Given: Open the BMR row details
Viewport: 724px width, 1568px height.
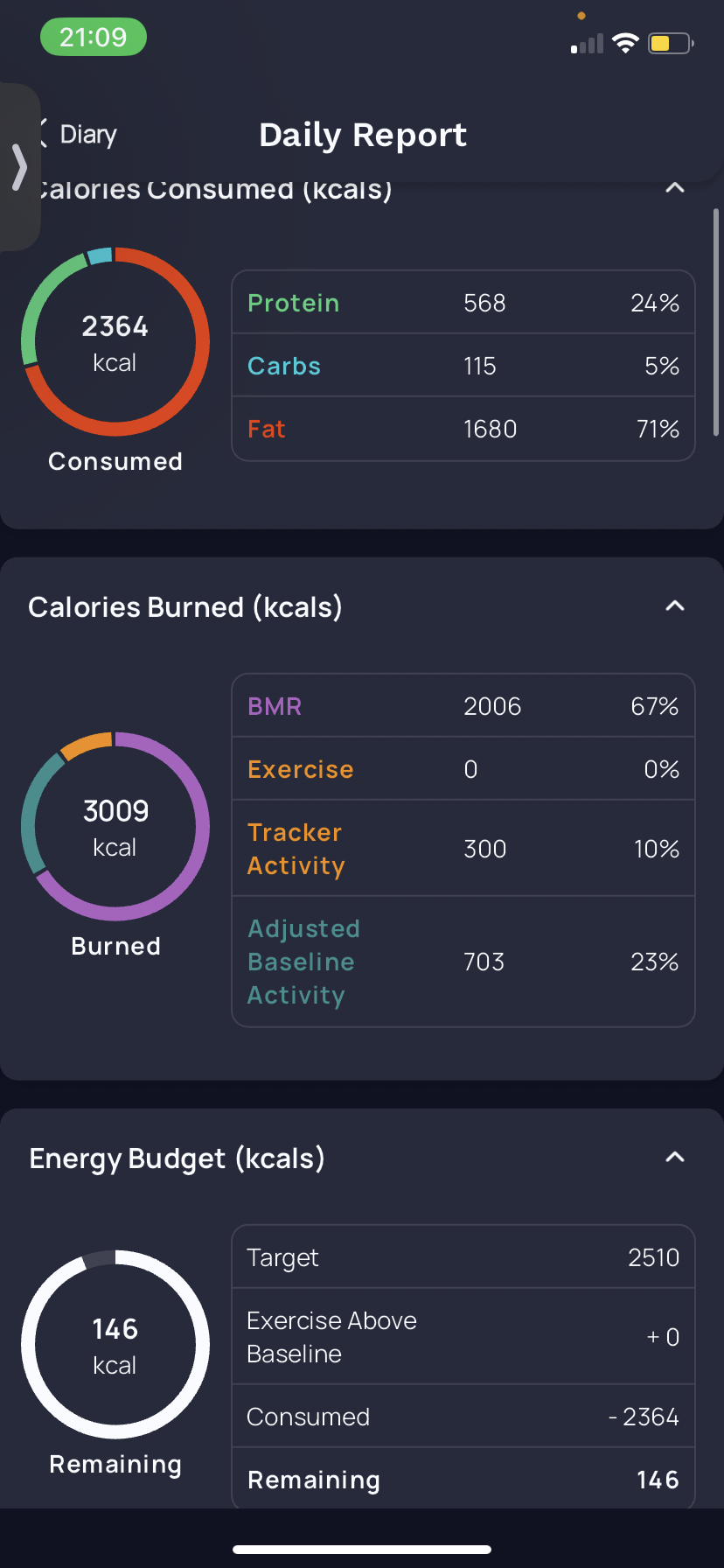Looking at the screenshot, I should tap(463, 706).
